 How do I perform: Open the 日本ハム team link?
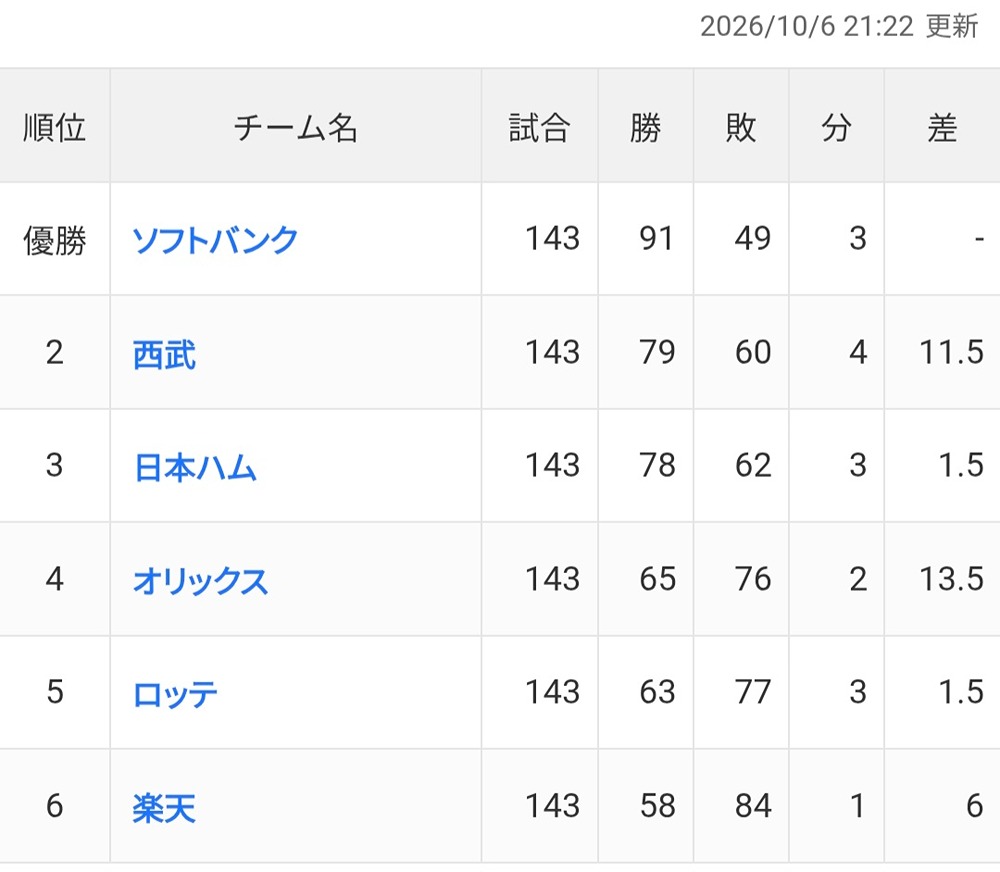click(x=195, y=467)
